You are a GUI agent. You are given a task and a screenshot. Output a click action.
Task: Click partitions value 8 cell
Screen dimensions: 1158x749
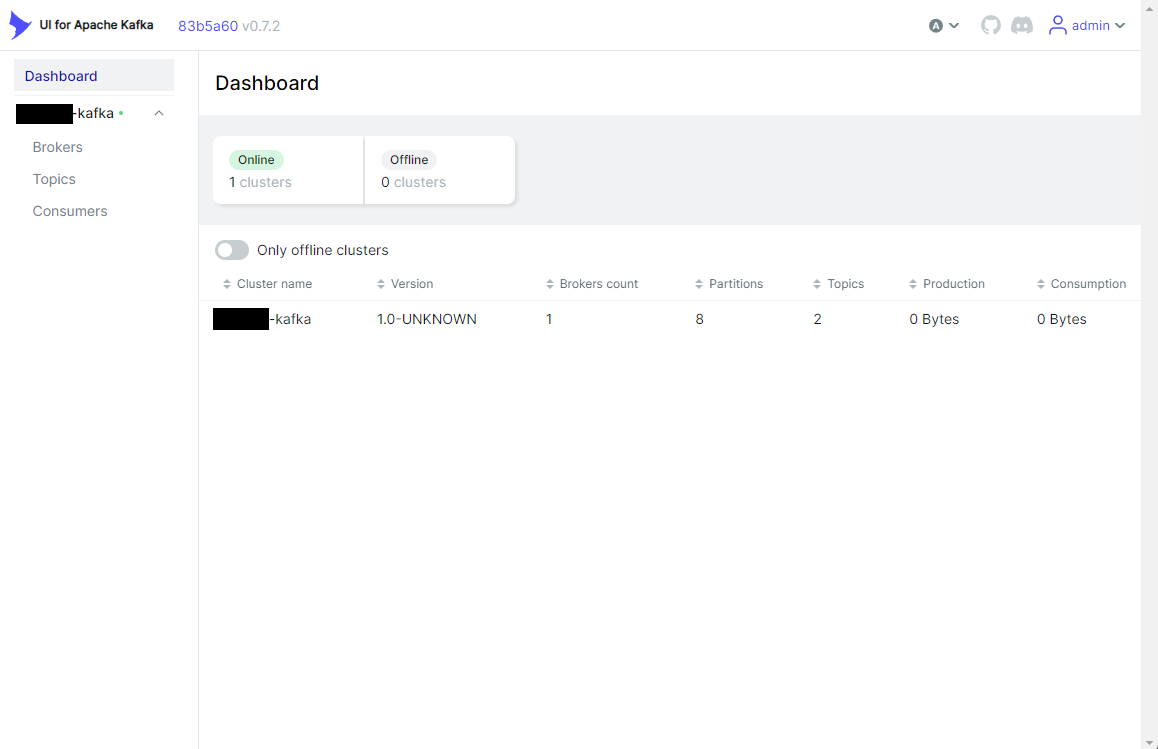pyautogui.click(x=699, y=319)
